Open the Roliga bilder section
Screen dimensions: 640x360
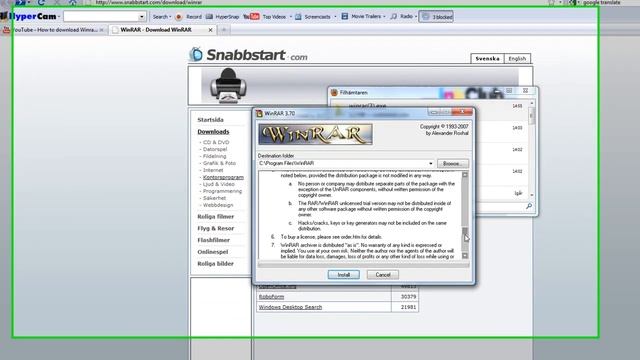[216, 264]
